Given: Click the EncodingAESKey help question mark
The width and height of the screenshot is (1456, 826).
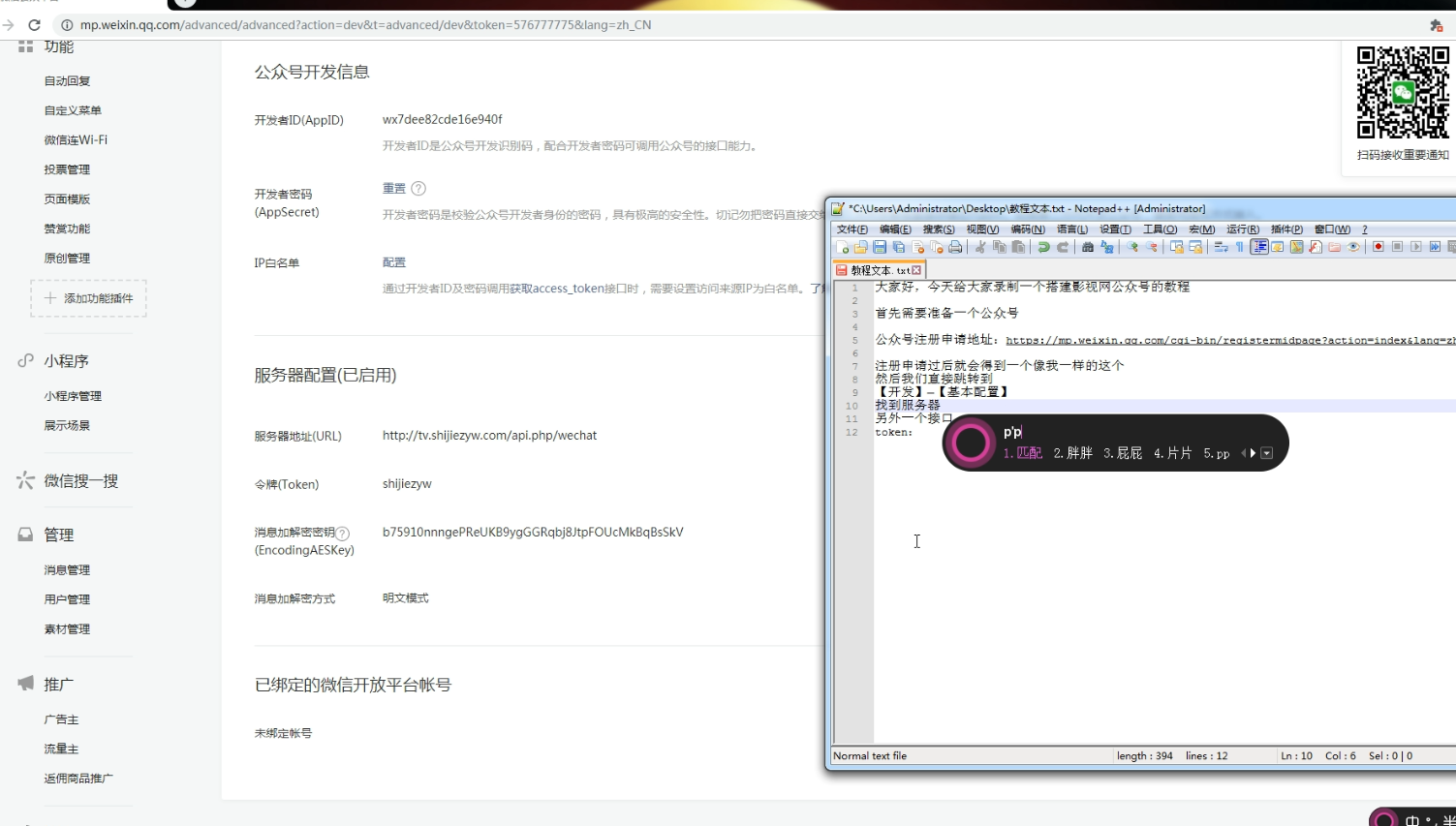Looking at the screenshot, I should tap(343, 533).
